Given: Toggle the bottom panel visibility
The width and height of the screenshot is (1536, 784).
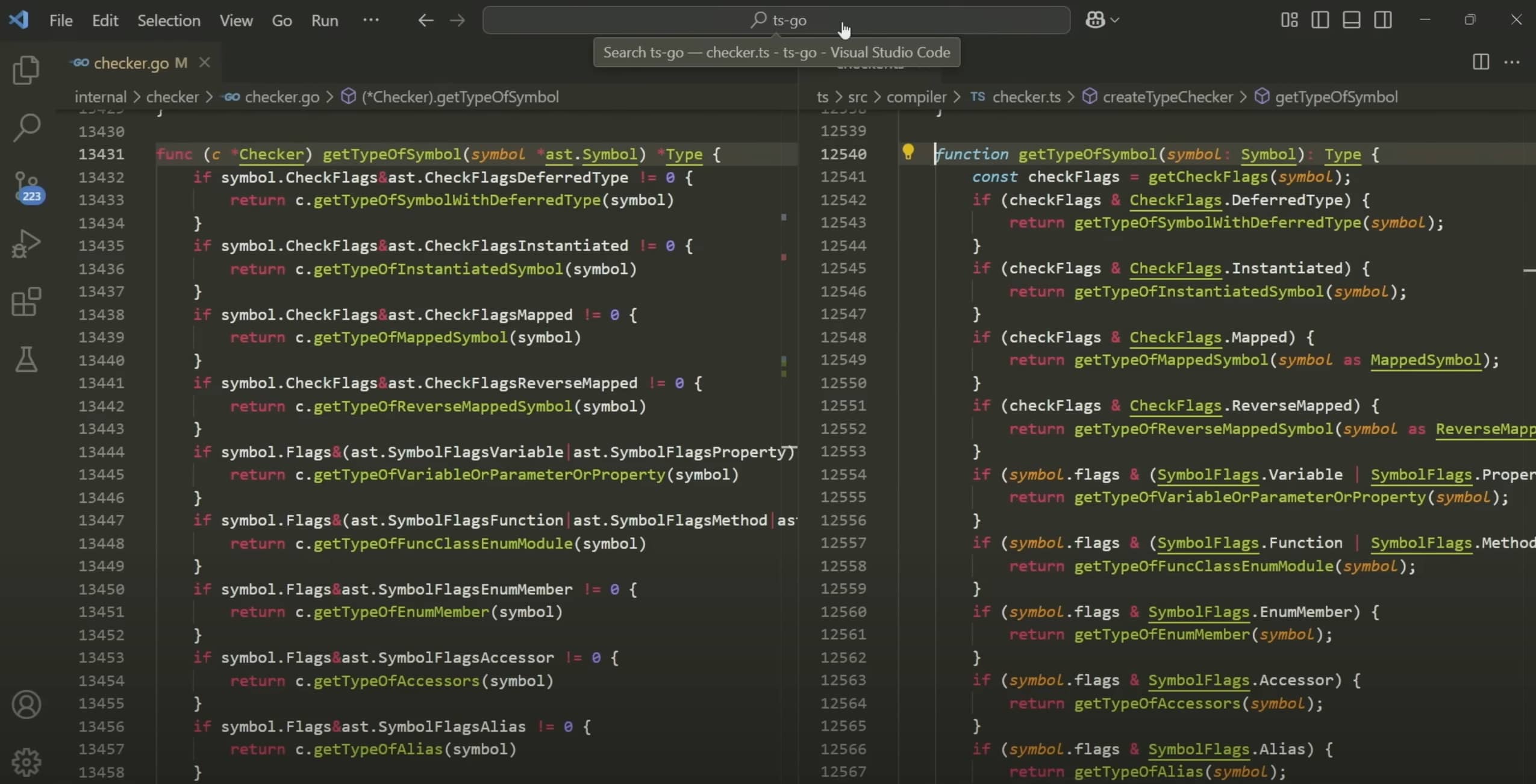Looking at the screenshot, I should (1352, 20).
